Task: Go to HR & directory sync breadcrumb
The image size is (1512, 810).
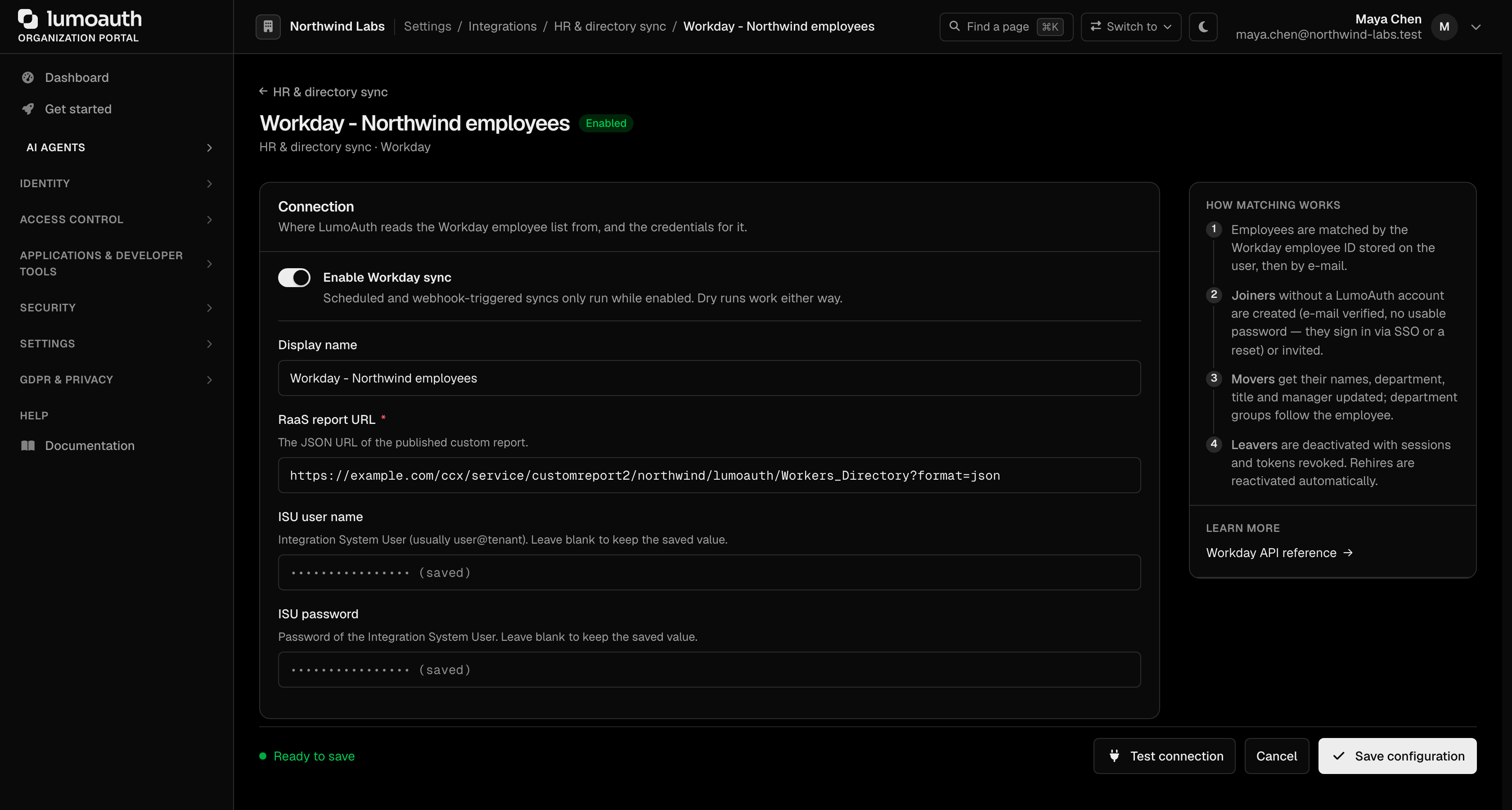Action: 610,27
